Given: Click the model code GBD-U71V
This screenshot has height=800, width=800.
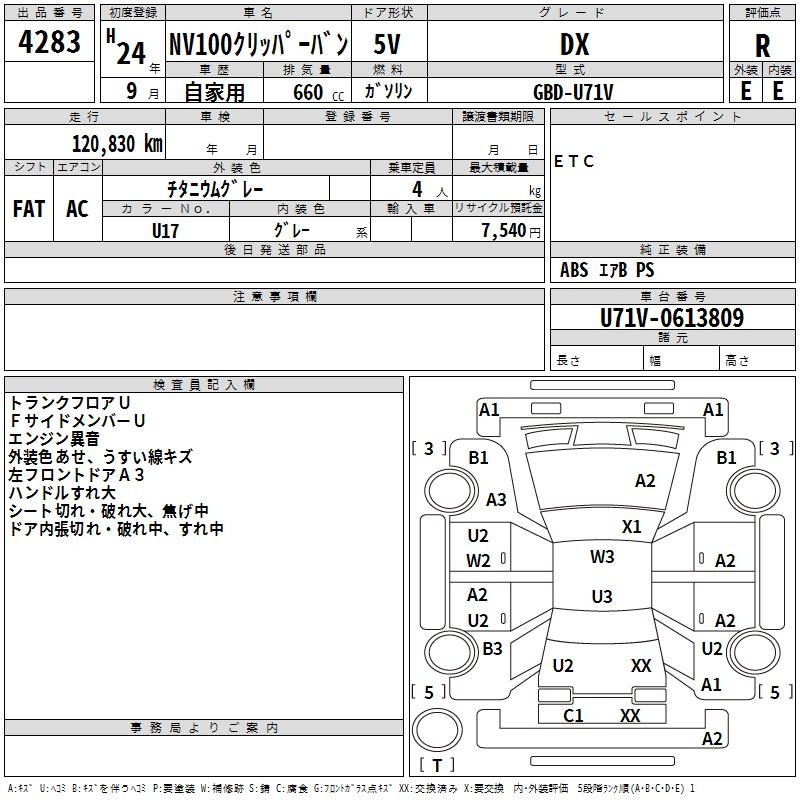Looking at the screenshot, I should (573, 92).
